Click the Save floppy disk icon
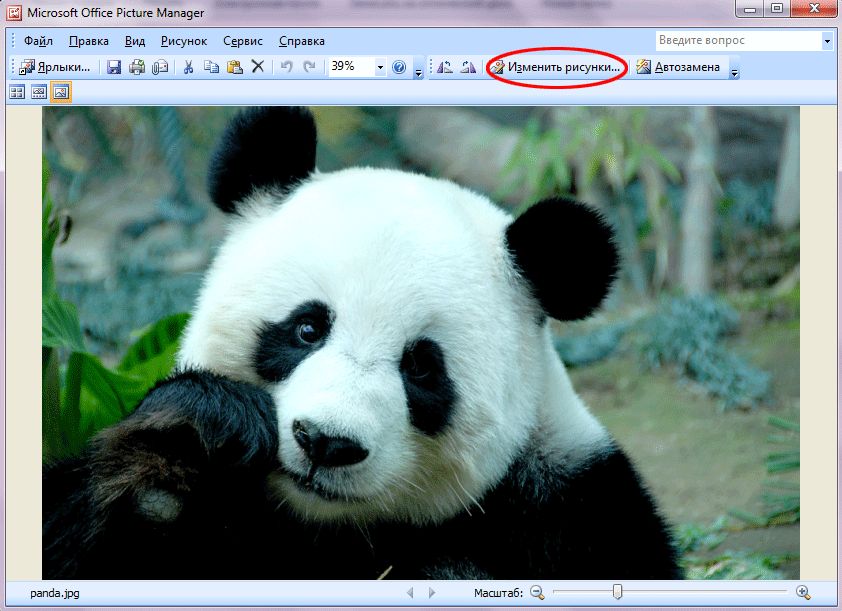The width and height of the screenshot is (842, 611). coord(114,67)
